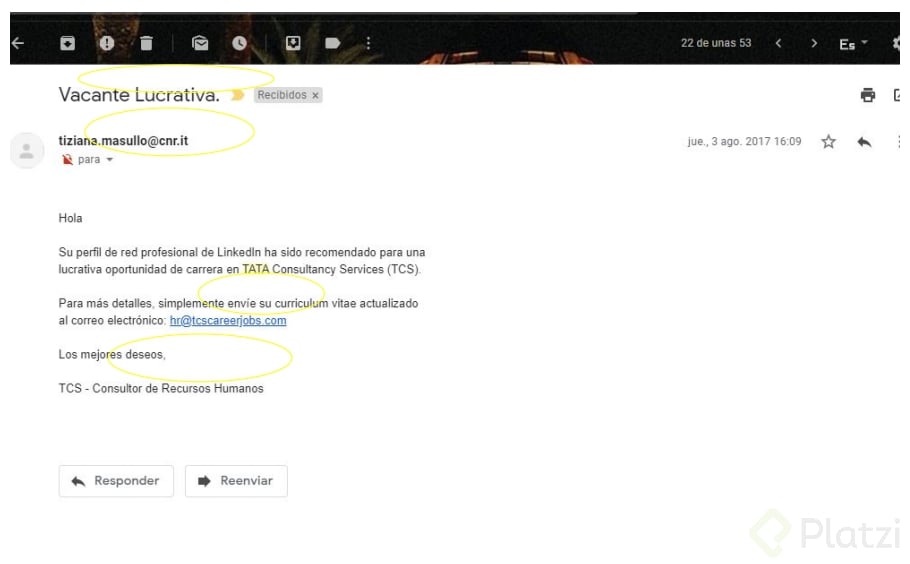This screenshot has height=564, width=910.
Task: Go to newer email arrow
Action: (x=778, y=43)
